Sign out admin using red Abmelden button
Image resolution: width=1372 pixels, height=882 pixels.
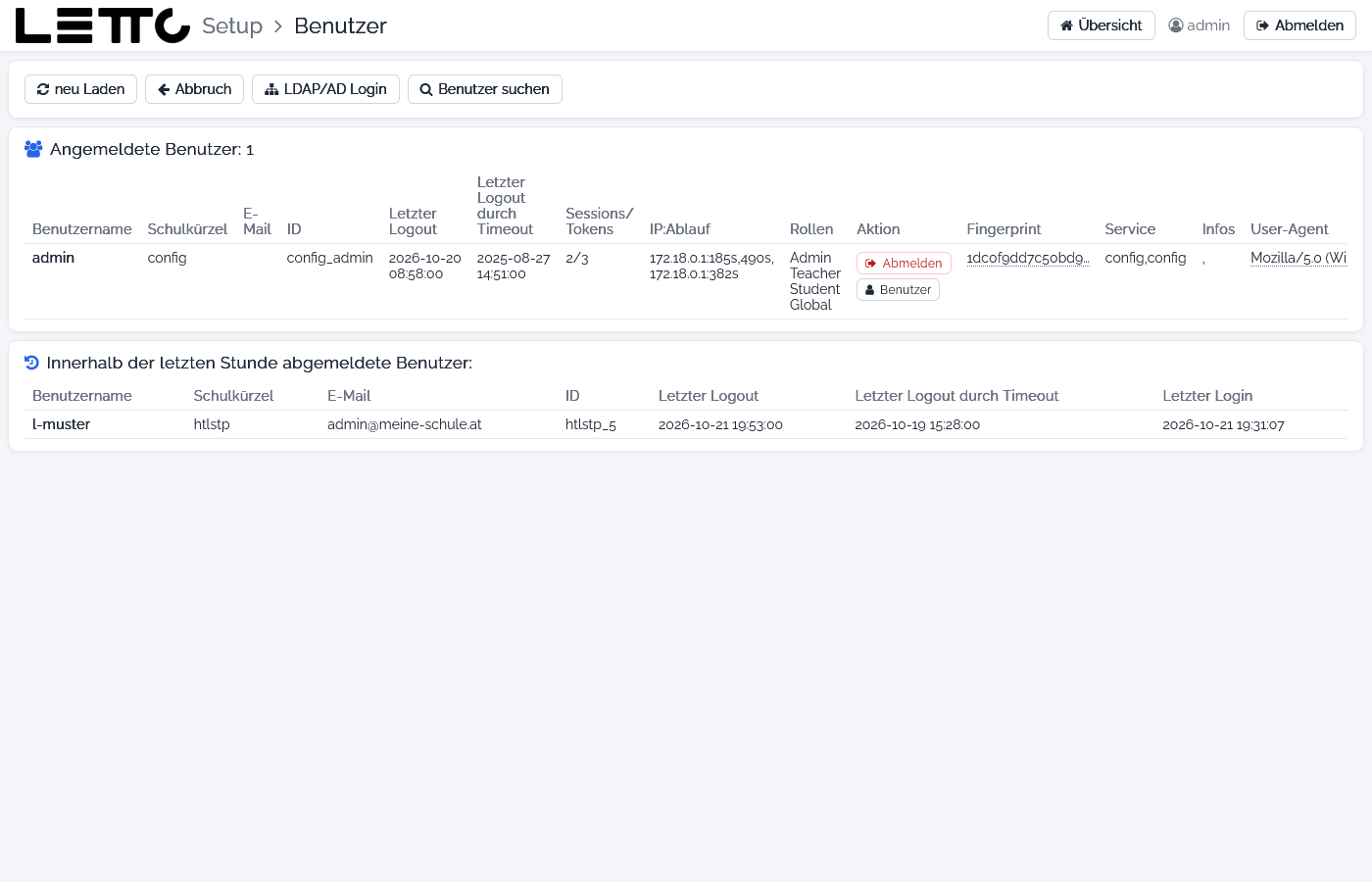904,263
